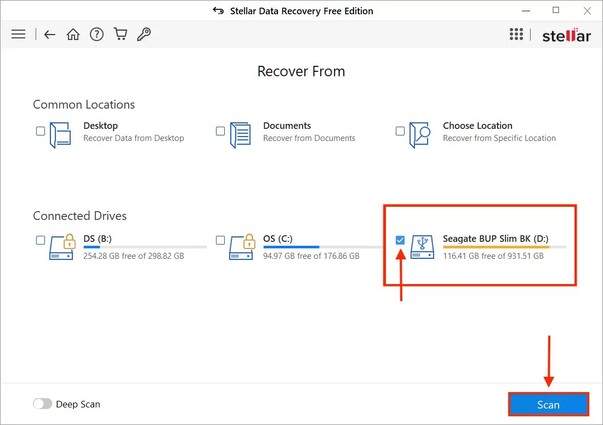This screenshot has height=425, width=603.
Task: Open the apps grid icon
Action: click(x=516, y=34)
